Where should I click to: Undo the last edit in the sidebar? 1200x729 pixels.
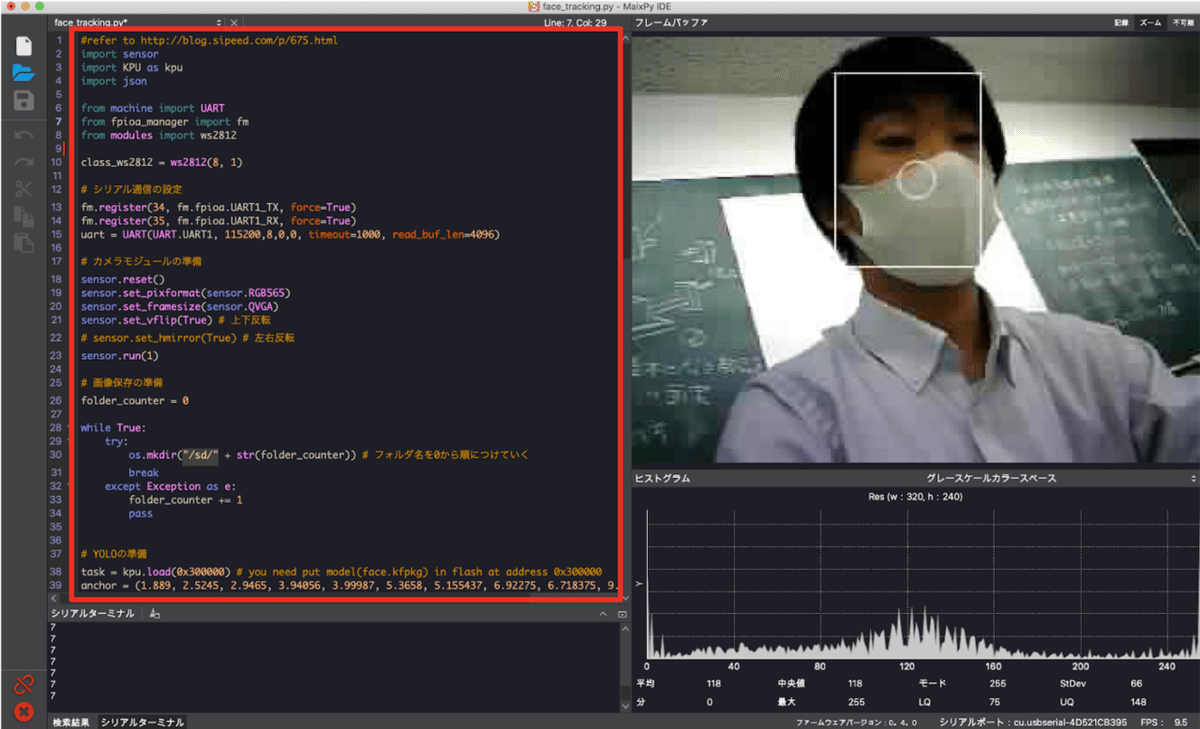24,135
